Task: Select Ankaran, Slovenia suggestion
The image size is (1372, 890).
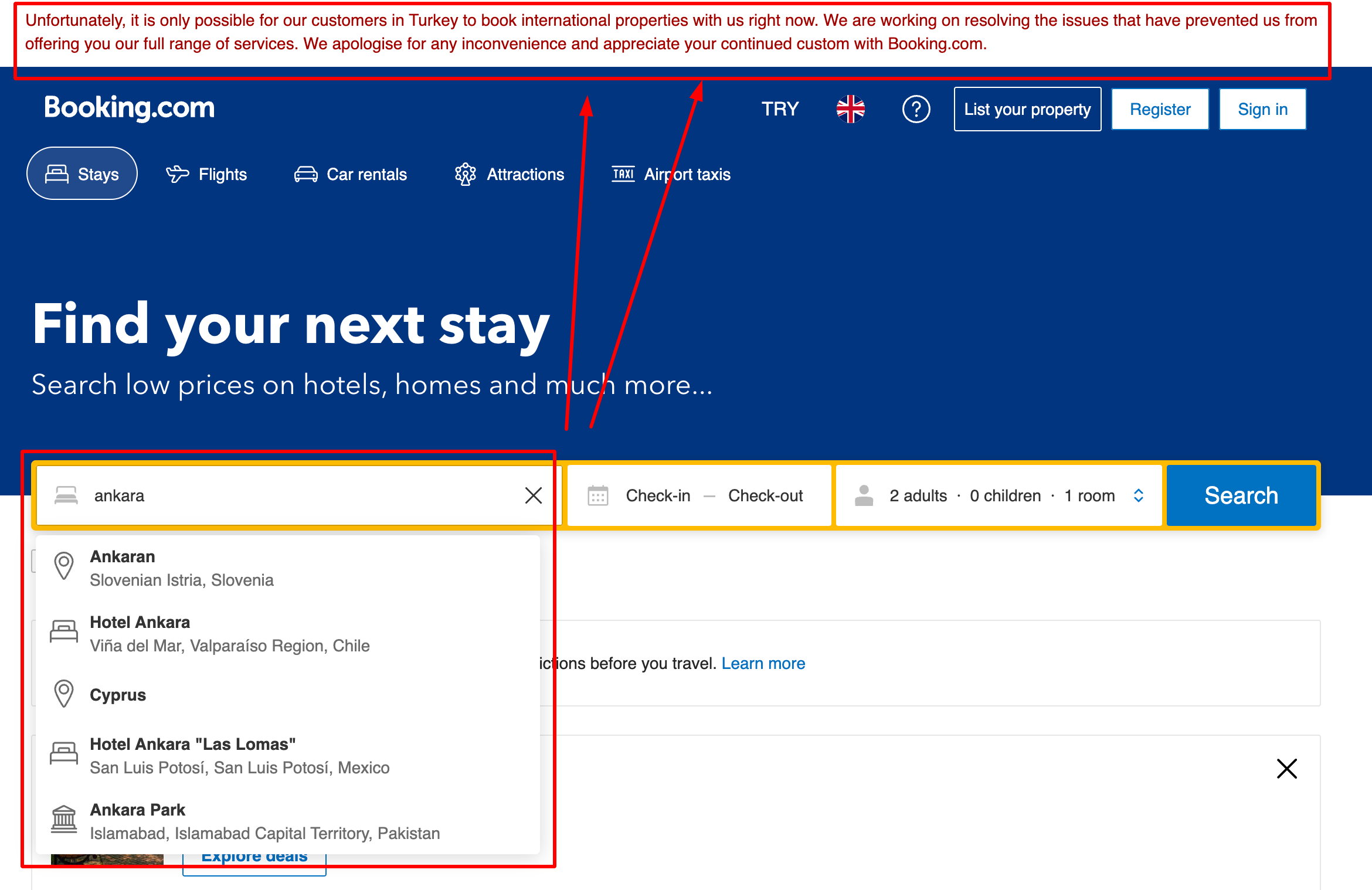Action: [287, 568]
